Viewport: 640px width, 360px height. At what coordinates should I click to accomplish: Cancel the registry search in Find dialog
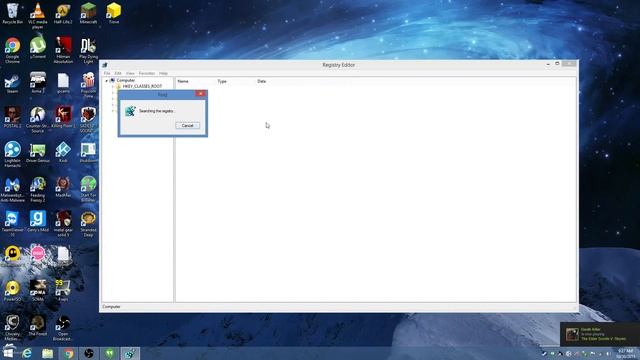tap(187, 125)
